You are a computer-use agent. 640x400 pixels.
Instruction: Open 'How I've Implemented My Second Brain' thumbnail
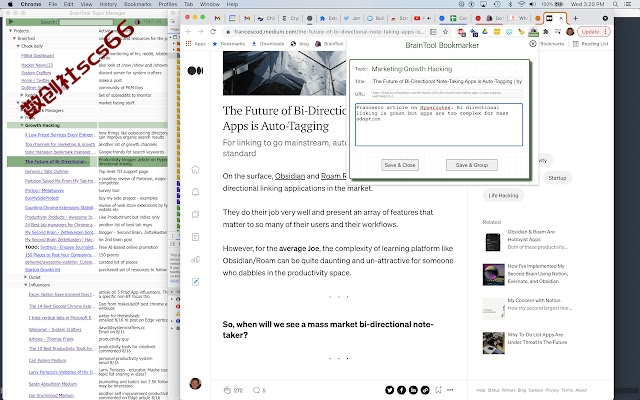pos(493,274)
